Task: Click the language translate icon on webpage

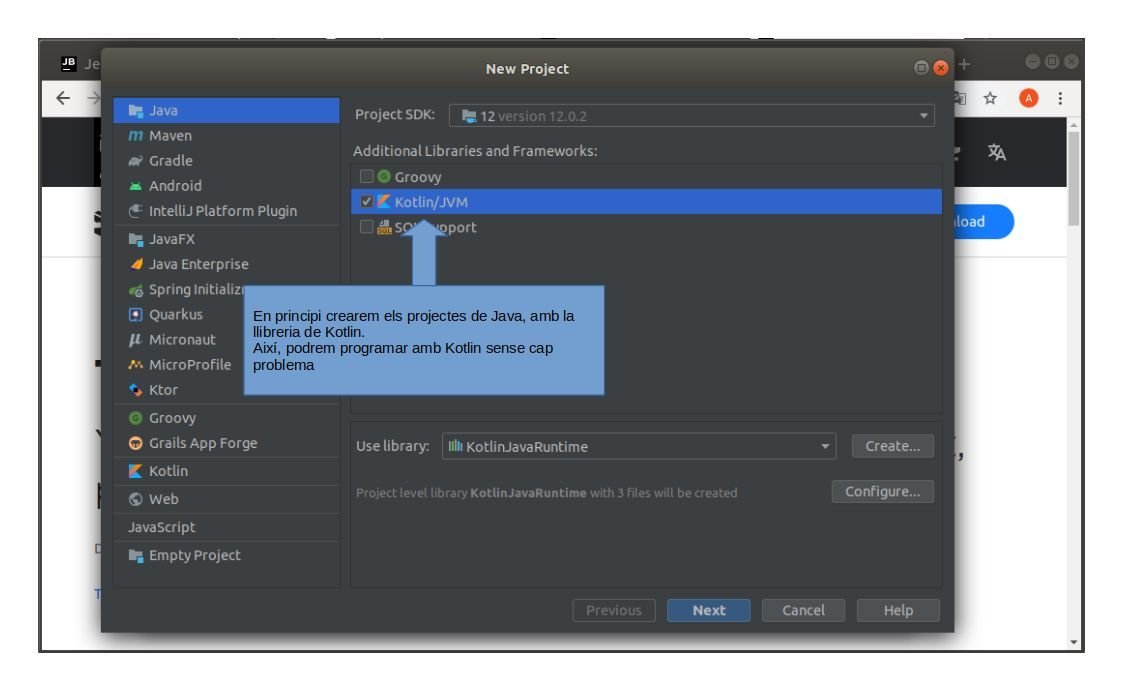Action: tap(996, 152)
